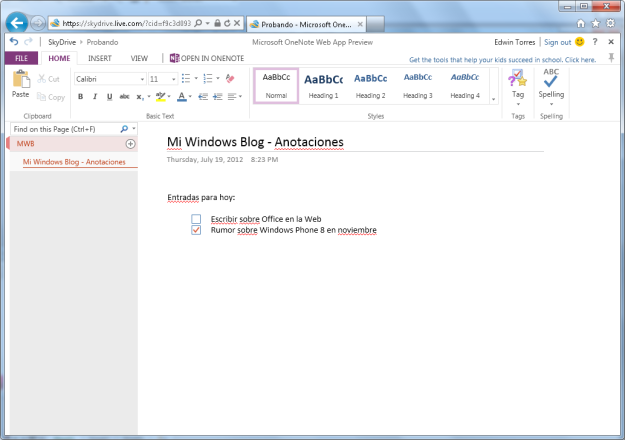Click the Bullets list icon
This screenshot has height=440, width=625.
186,78
